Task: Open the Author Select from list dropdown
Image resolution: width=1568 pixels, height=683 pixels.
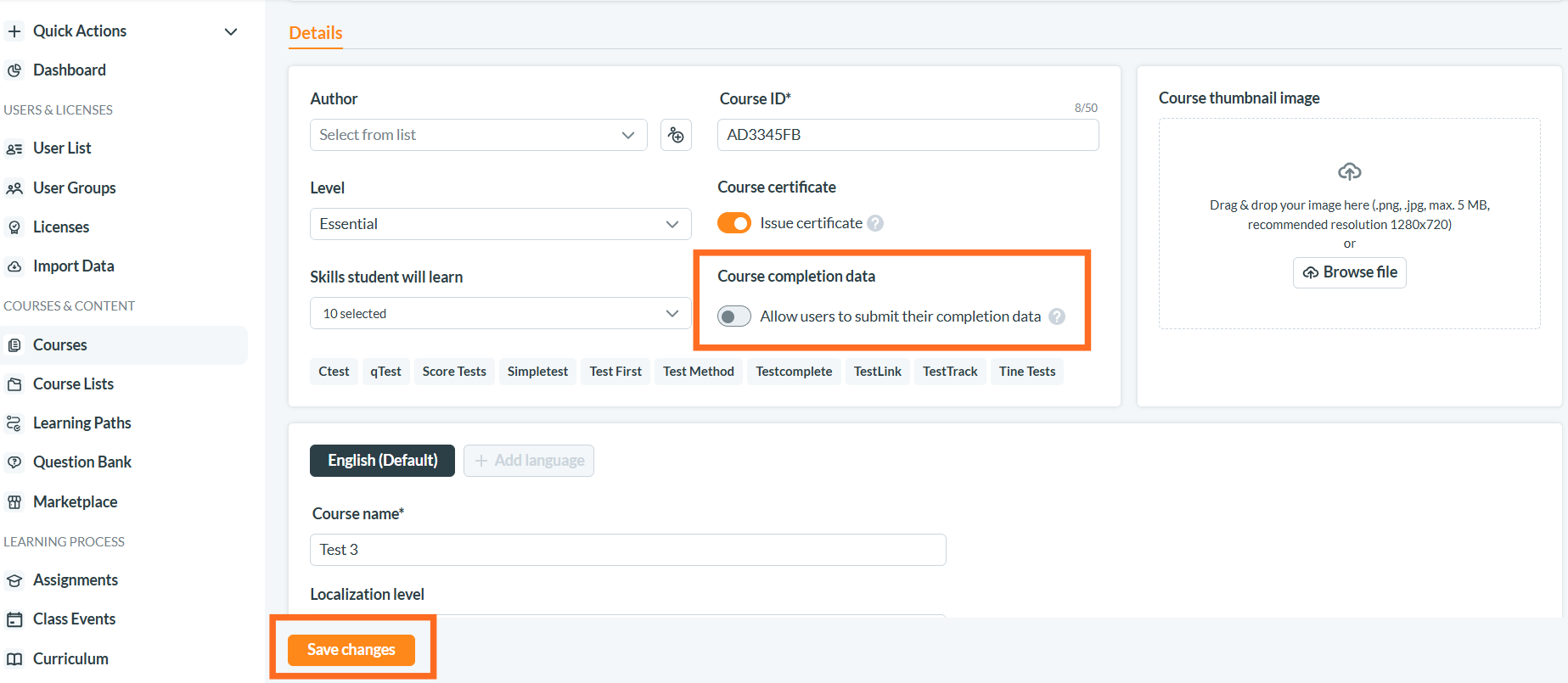Action: [x=478, y=135]
